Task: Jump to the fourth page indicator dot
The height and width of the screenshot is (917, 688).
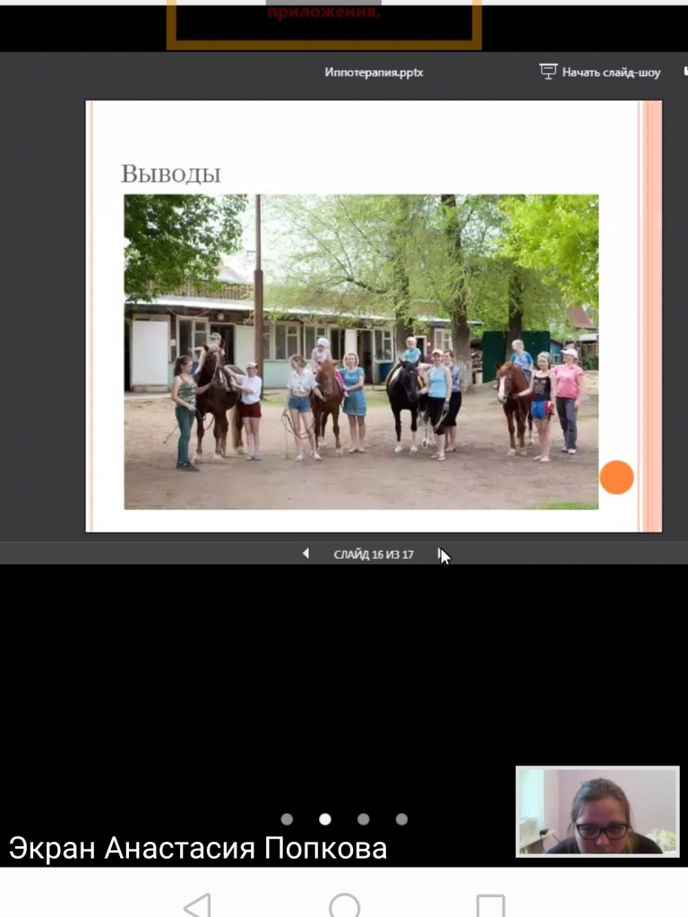Action: [x=401, y=819]
